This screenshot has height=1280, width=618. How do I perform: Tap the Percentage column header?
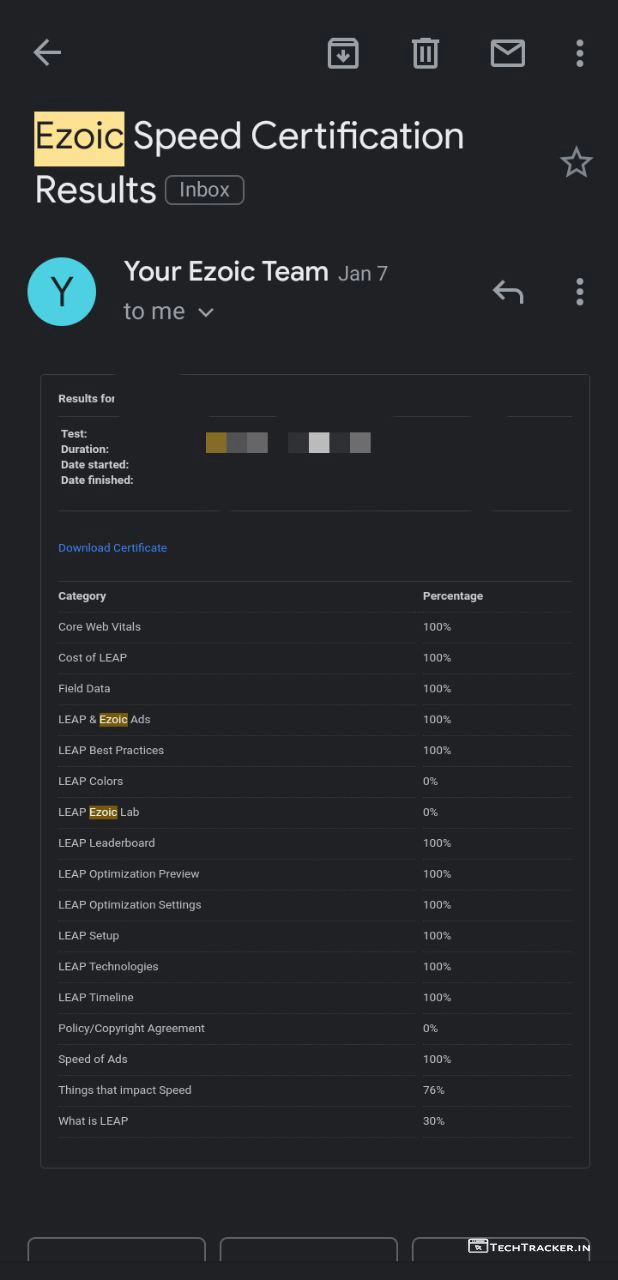(452, 596)
